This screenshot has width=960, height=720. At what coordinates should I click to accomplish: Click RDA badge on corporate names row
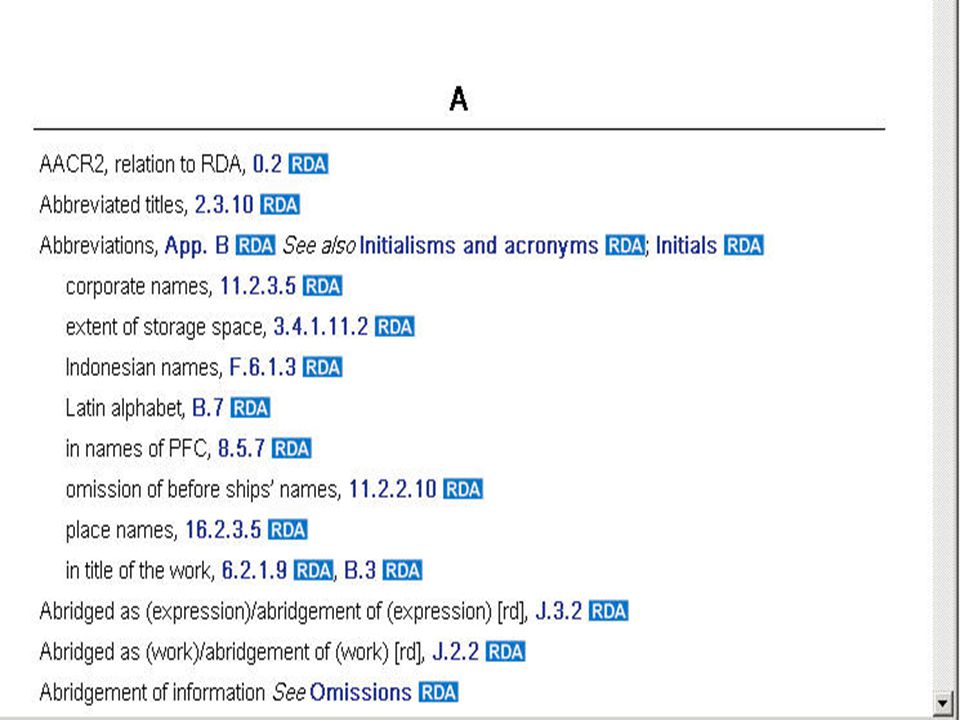pyautogui.click(x=323, y=286)
